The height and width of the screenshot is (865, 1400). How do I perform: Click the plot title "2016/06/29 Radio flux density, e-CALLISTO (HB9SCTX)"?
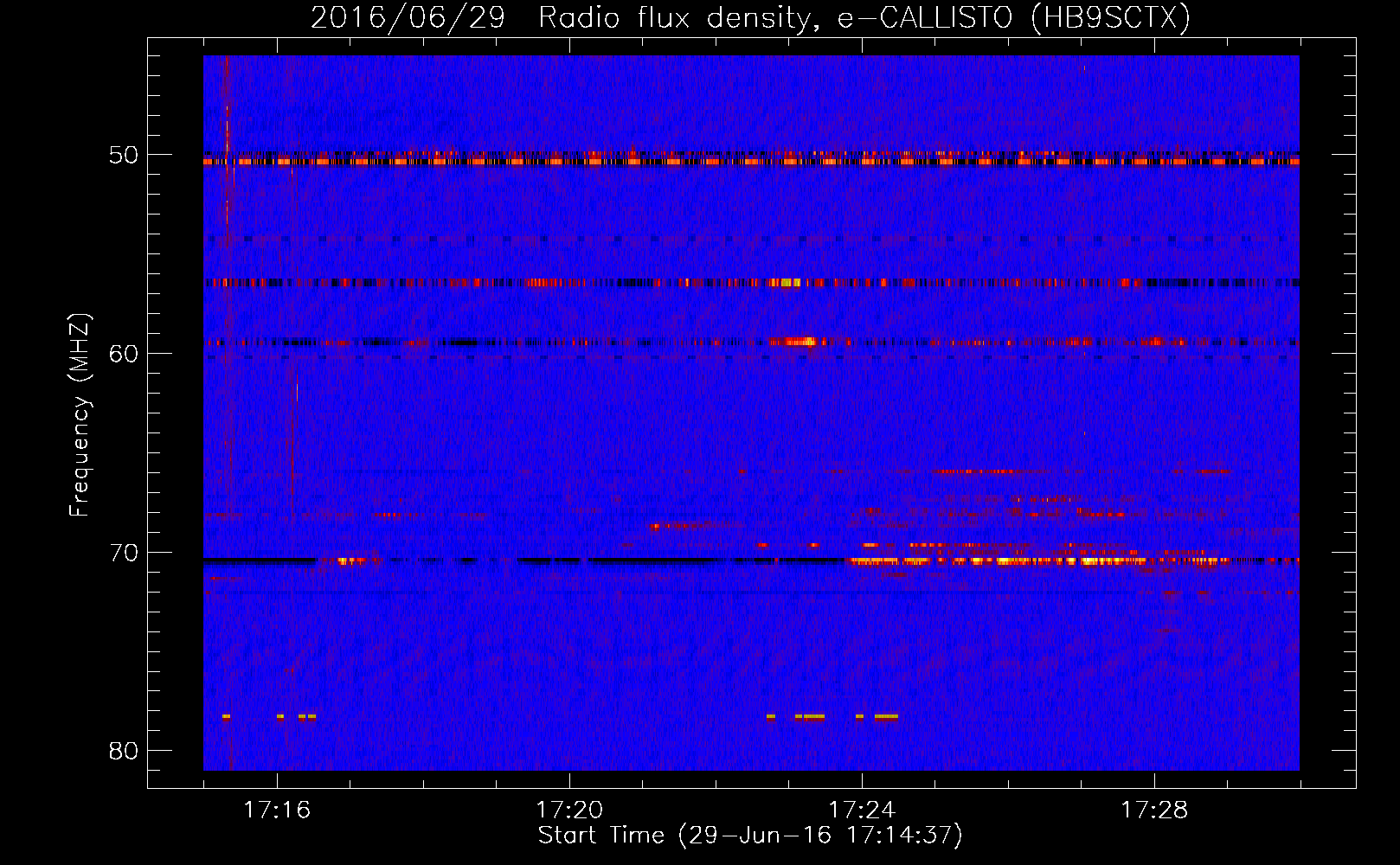(x=750, y=18)
